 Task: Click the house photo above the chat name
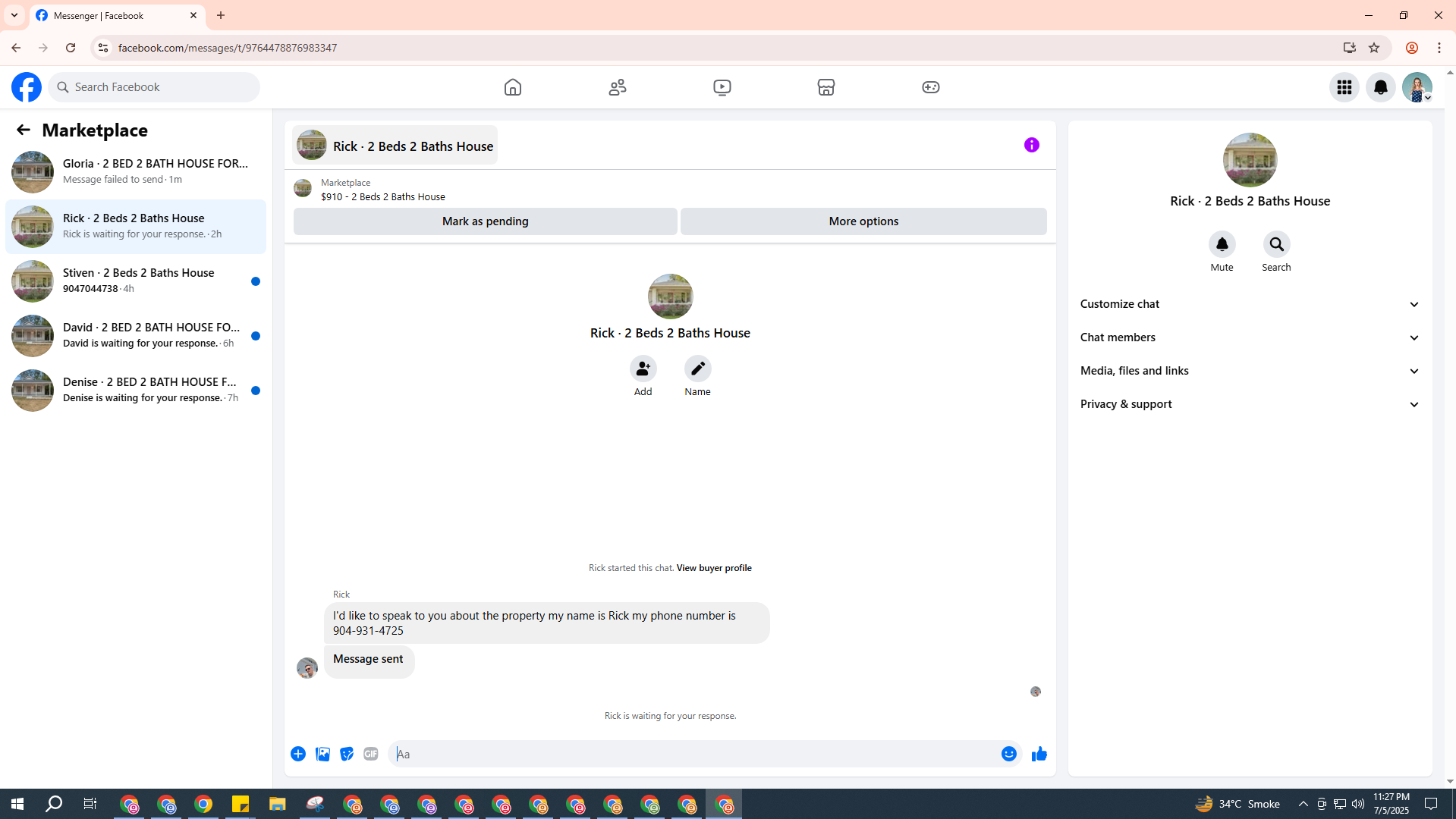[671, 297]
